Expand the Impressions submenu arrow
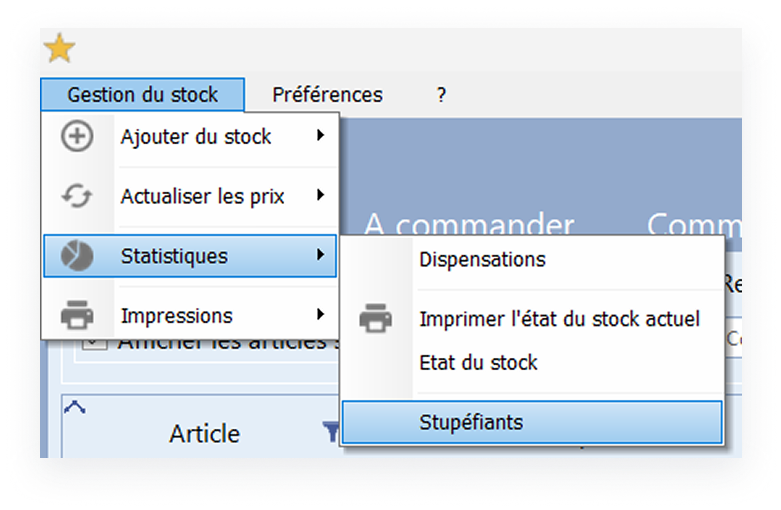 click(320, 315)
